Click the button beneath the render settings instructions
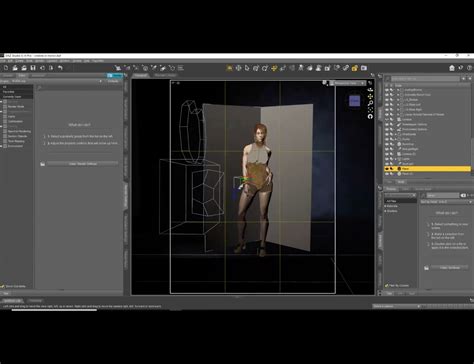474x364 pixels. pos(82,164)
